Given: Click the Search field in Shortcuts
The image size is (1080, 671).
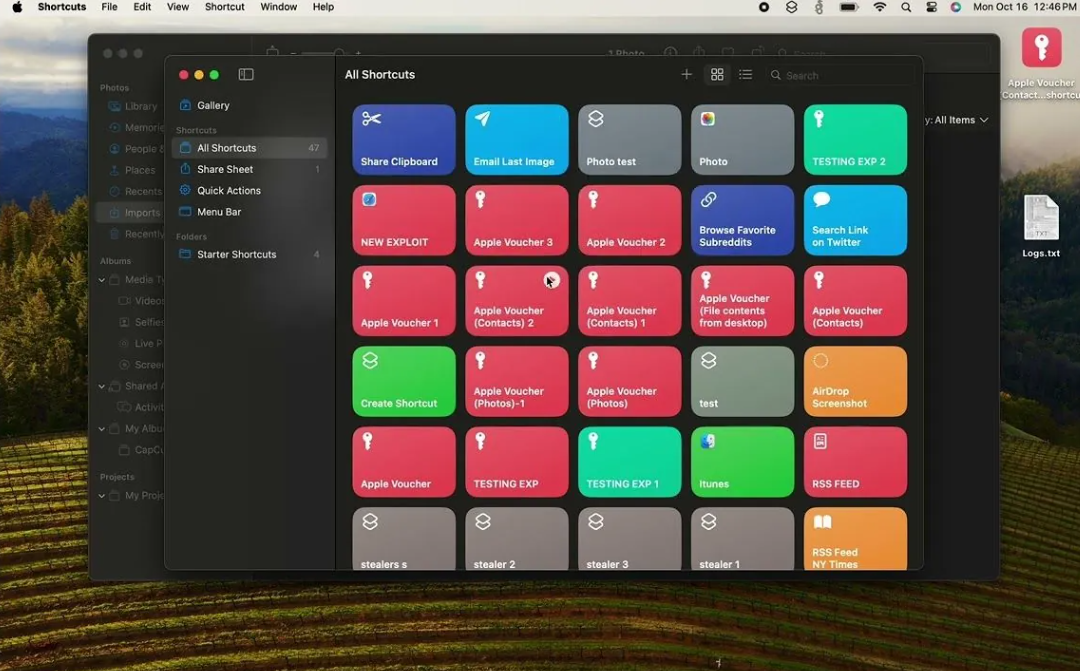Looking at the screenshot, I should click(x=840, y=76).
